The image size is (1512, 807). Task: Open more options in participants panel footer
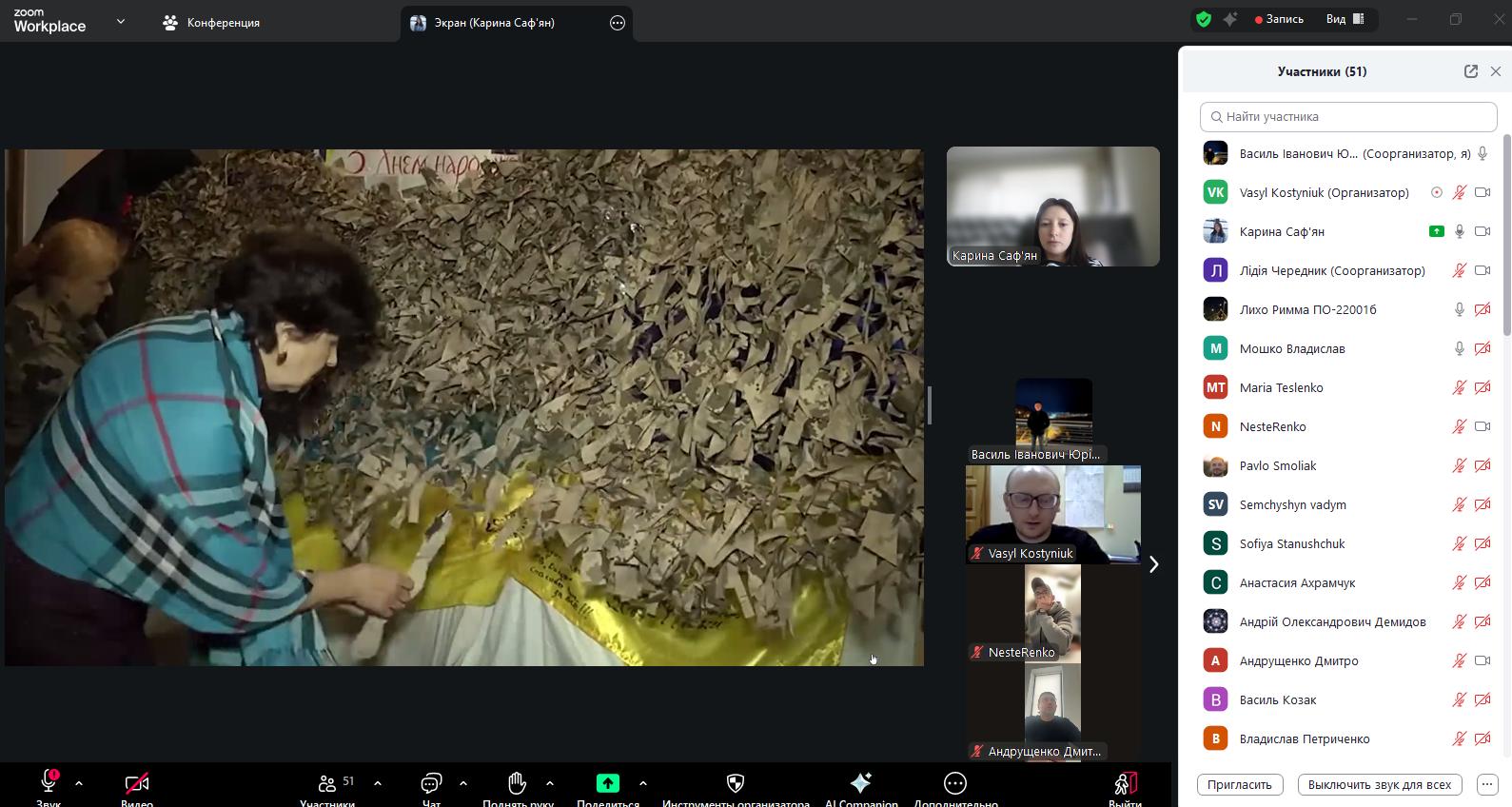coord(1487,784)
